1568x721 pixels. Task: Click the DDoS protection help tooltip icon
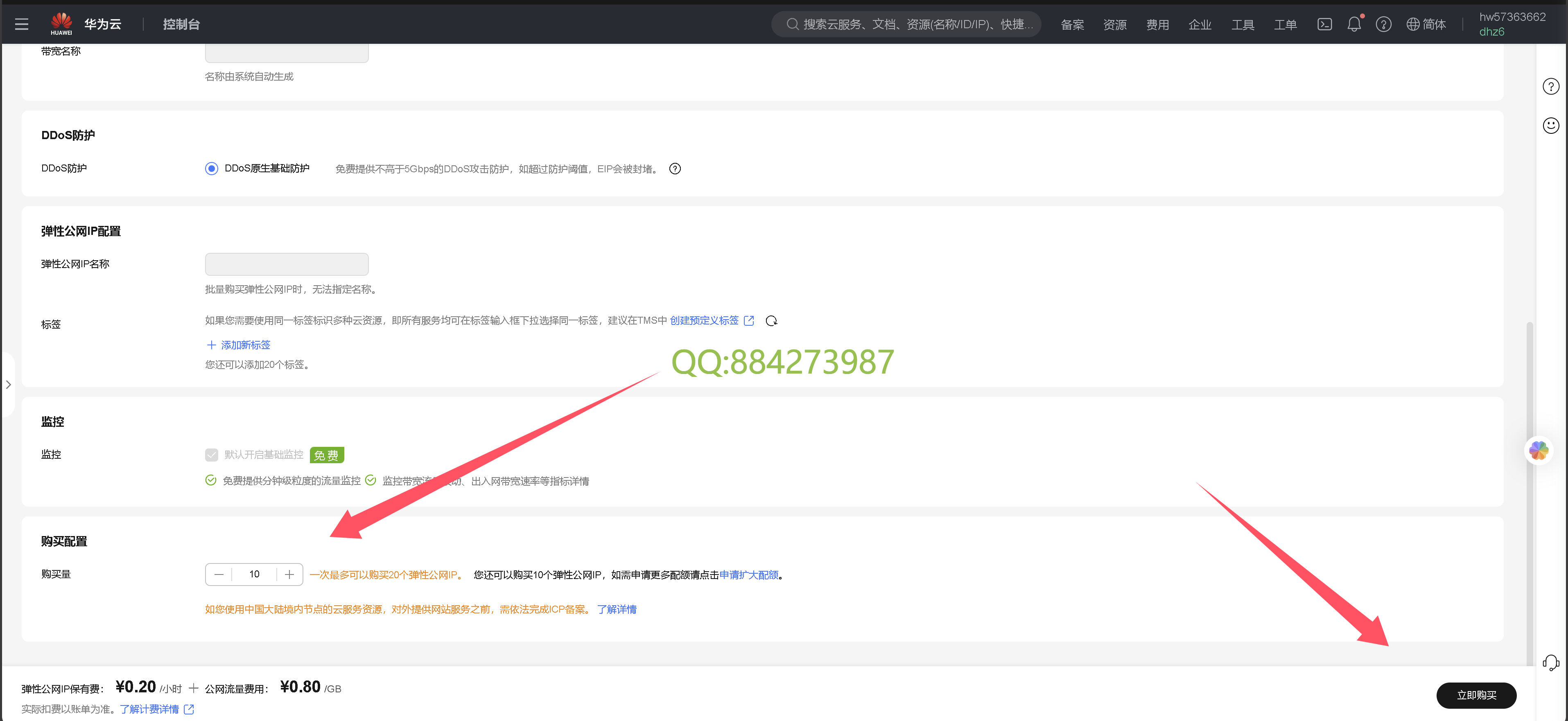pos(675,169)
